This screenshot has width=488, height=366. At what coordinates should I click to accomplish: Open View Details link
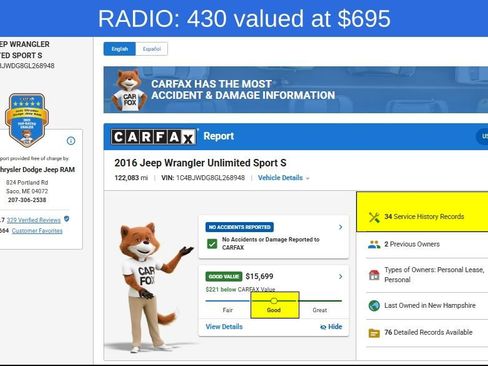(x=224, y=327)
